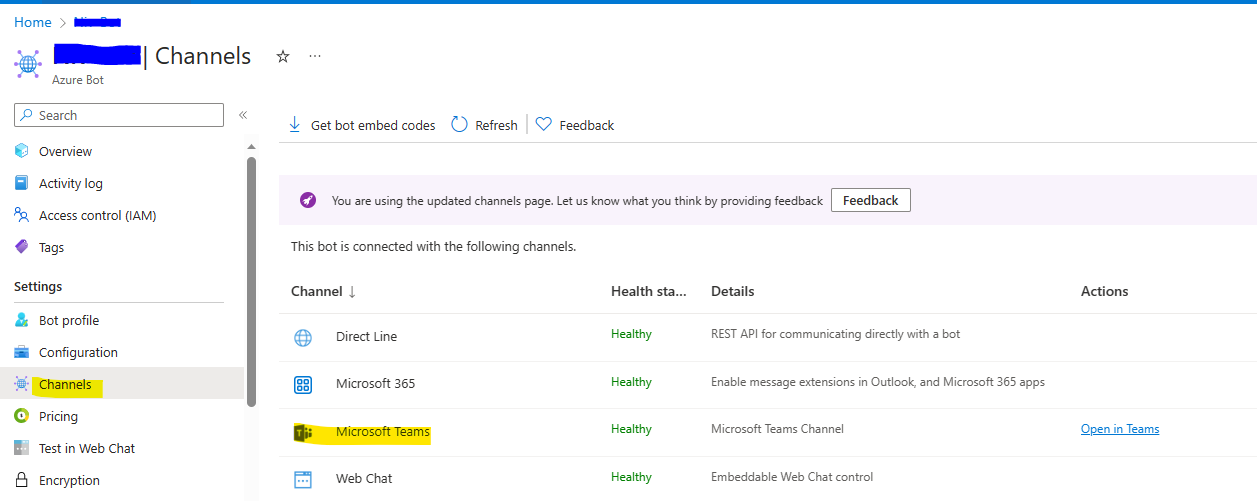The image size is (1257, 501).
Task: Click the favorite star icon beside Channels
Action: [x=283, y=57]
